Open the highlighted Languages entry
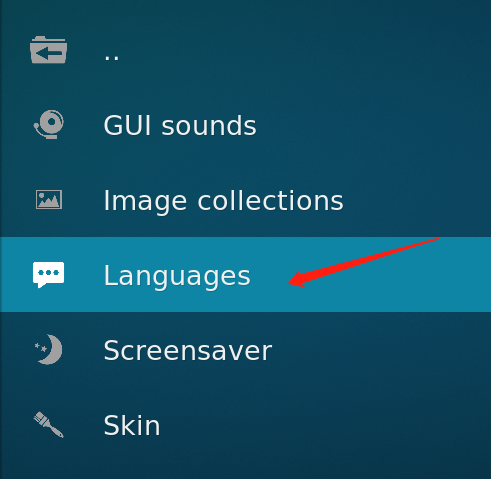Viewport: 491px width, 479px height. click(x=245, y=275)
